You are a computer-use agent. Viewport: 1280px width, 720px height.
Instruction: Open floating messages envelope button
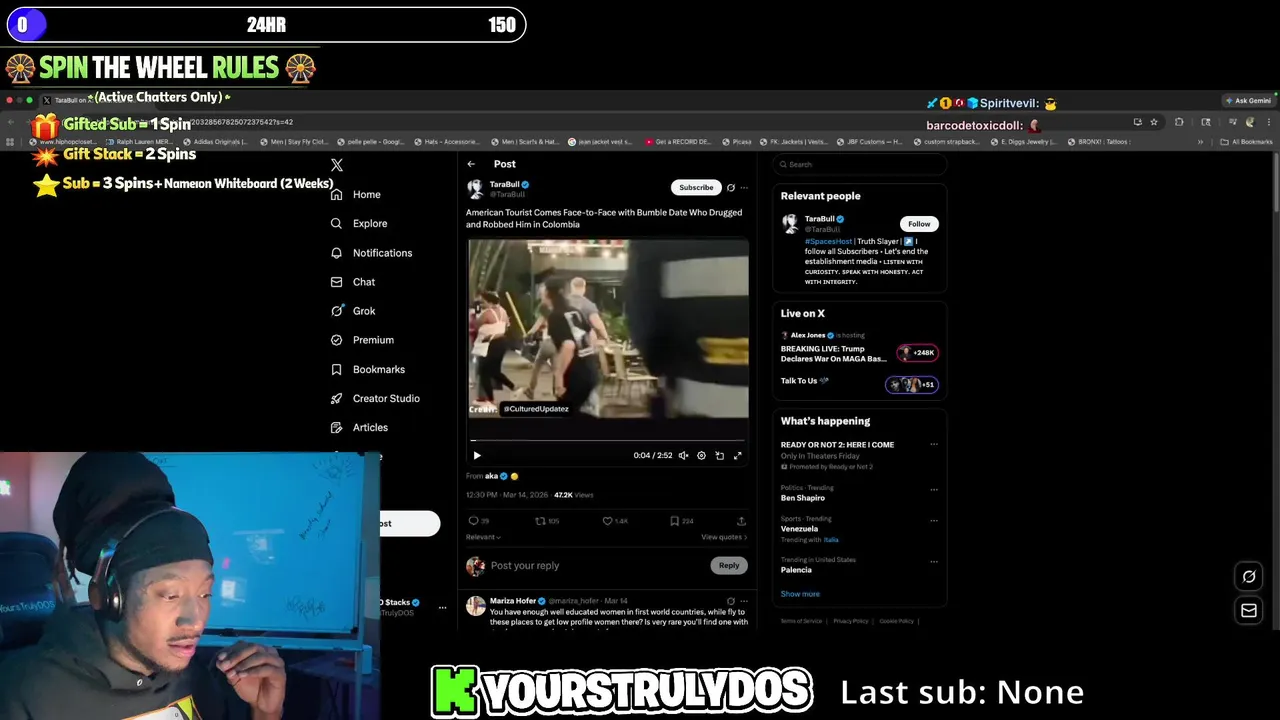(x=1249, y=610)
